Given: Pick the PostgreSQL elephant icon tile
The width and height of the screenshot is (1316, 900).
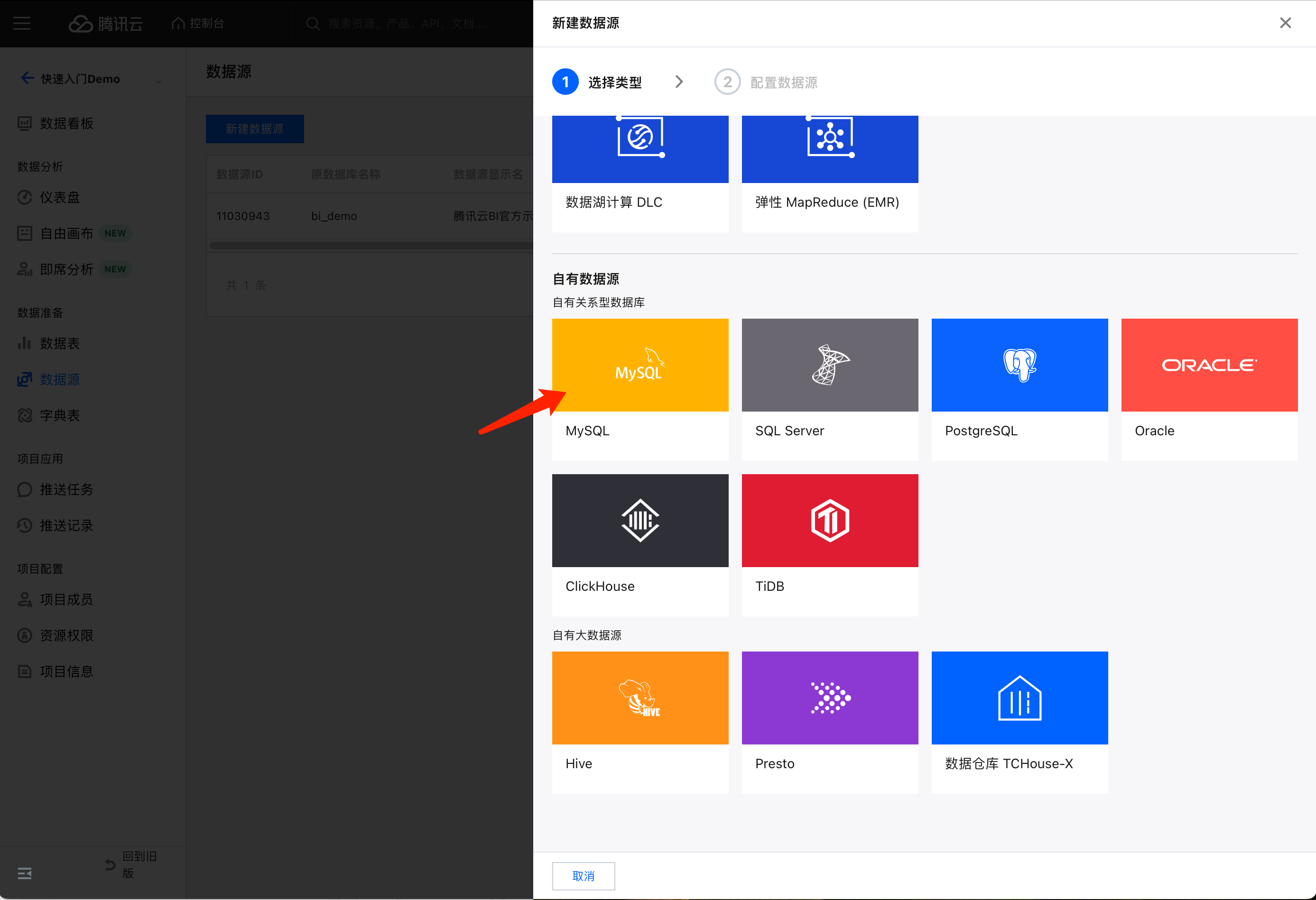Looking at the screenshot, I should click(1019, 366).
